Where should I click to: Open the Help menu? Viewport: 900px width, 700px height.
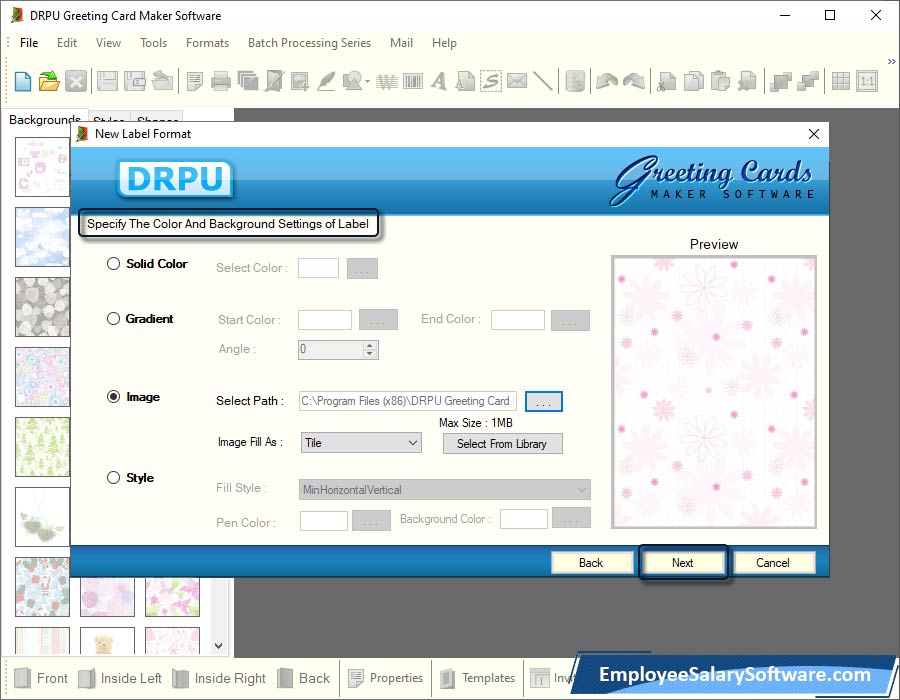click(x=444, y=42)
